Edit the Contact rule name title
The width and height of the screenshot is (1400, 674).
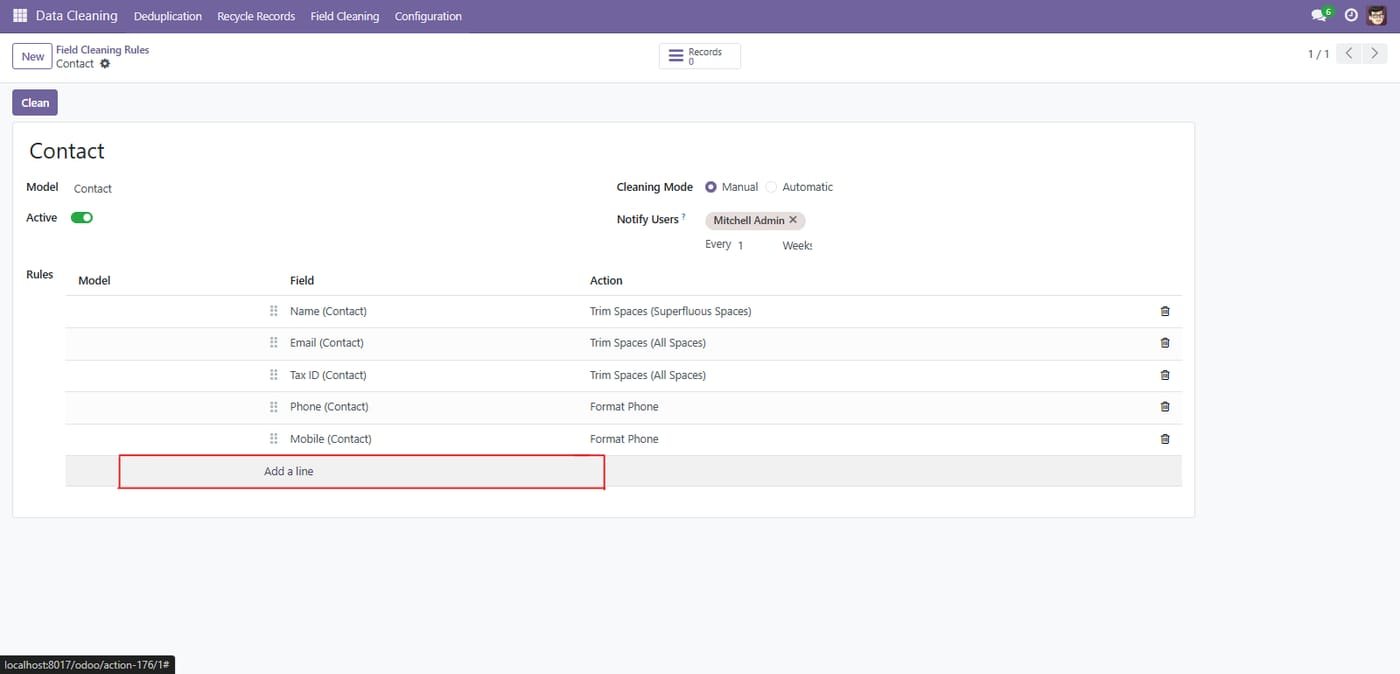pyautogui.click(x=67, y=151)
